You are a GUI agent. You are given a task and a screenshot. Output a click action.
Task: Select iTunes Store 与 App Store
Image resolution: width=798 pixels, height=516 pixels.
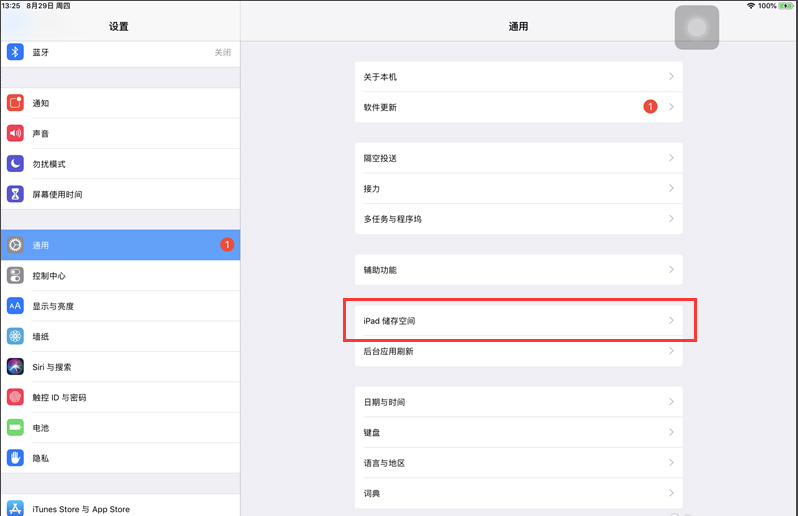tap(121, 506)
